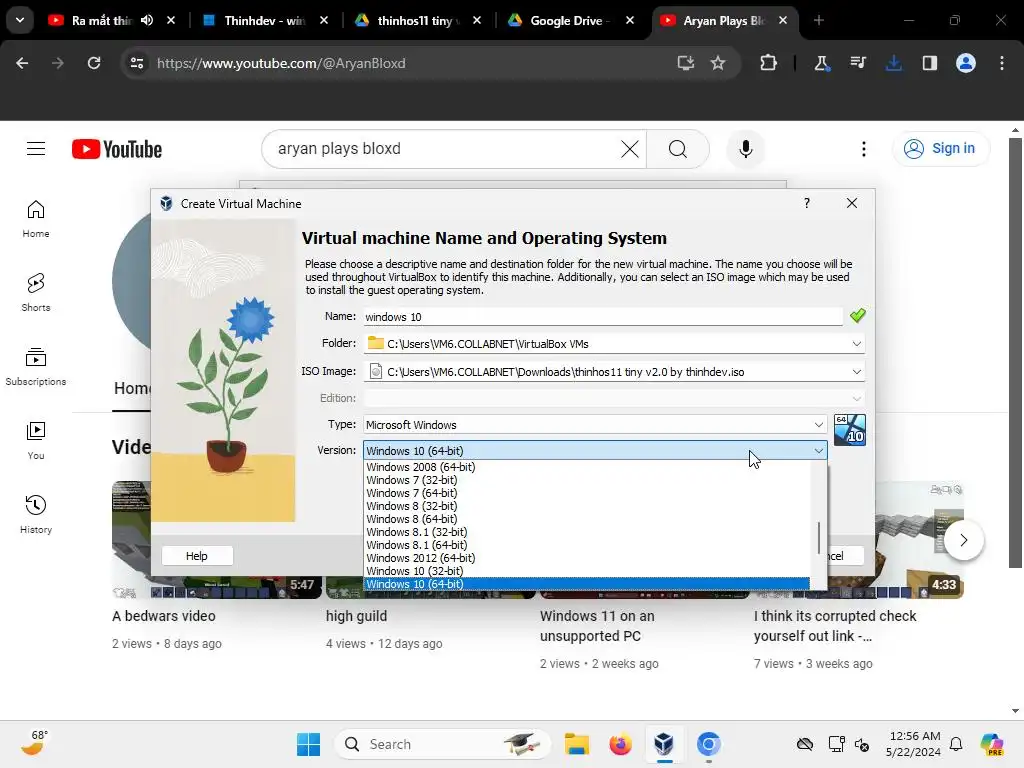
Task: Switch to VirtualBox taskbar icon
Action: [664, 744]
